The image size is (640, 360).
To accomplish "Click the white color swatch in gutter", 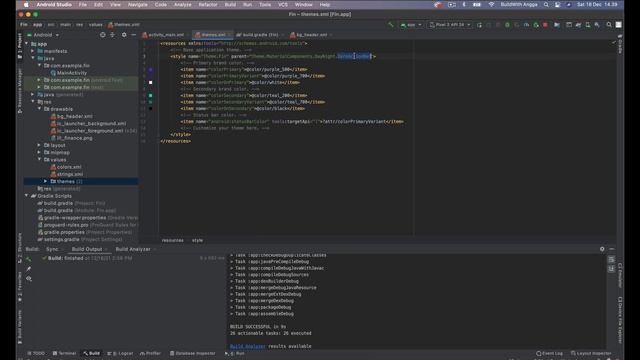I will 151,83.
